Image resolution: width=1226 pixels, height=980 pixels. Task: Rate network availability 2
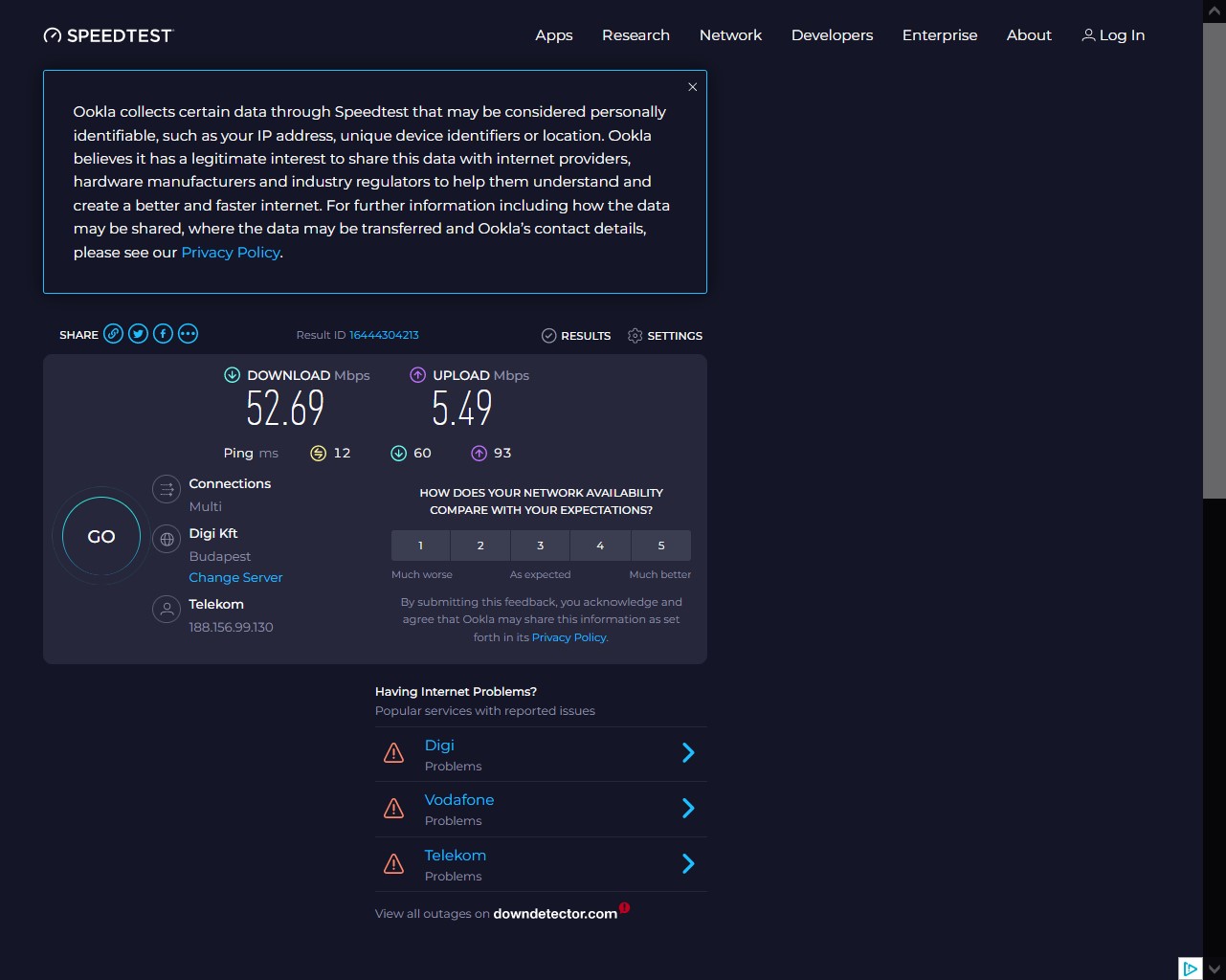coord(480,546)
